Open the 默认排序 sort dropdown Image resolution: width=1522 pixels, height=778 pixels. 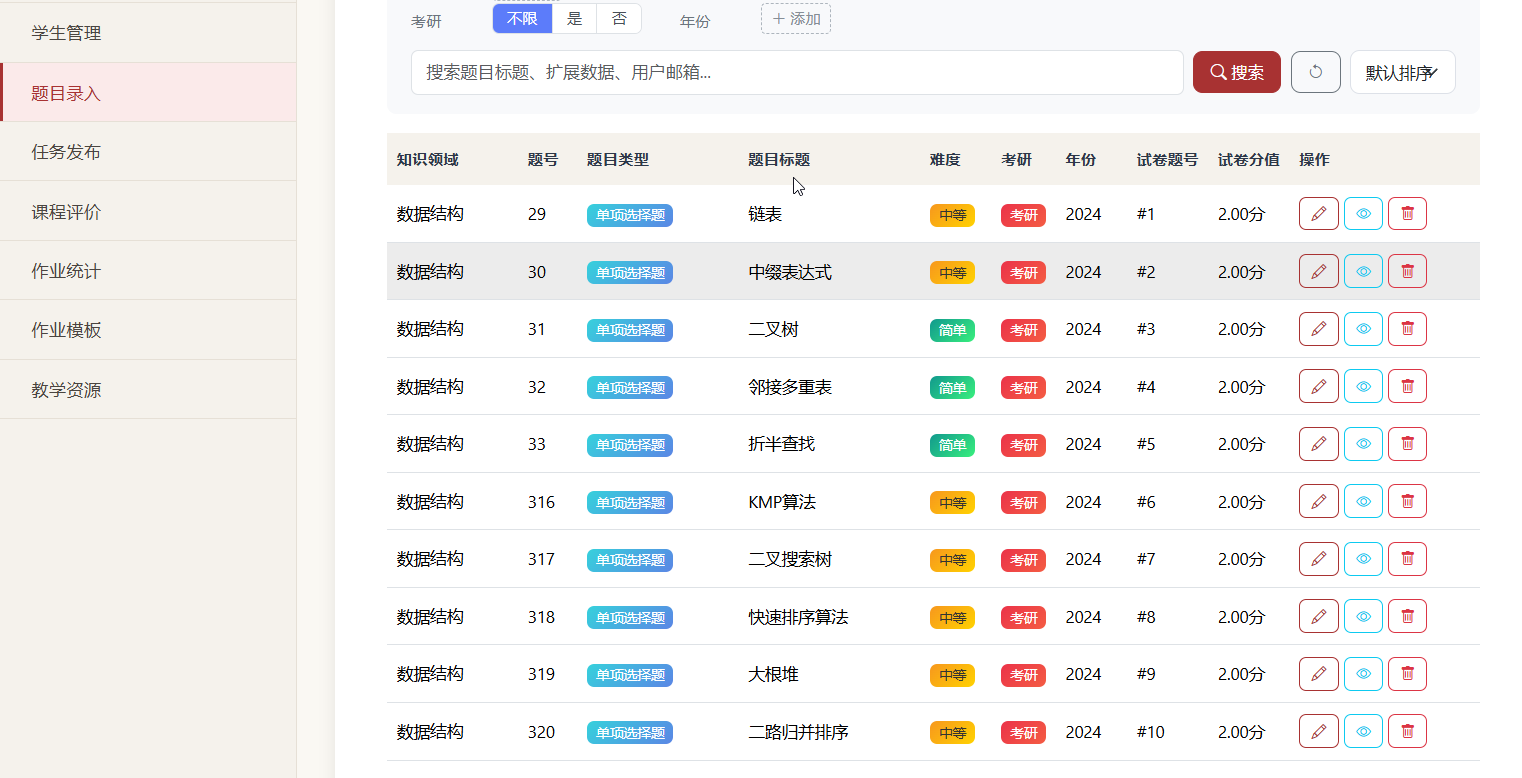pyautogui.click(x=1402, y=72)
